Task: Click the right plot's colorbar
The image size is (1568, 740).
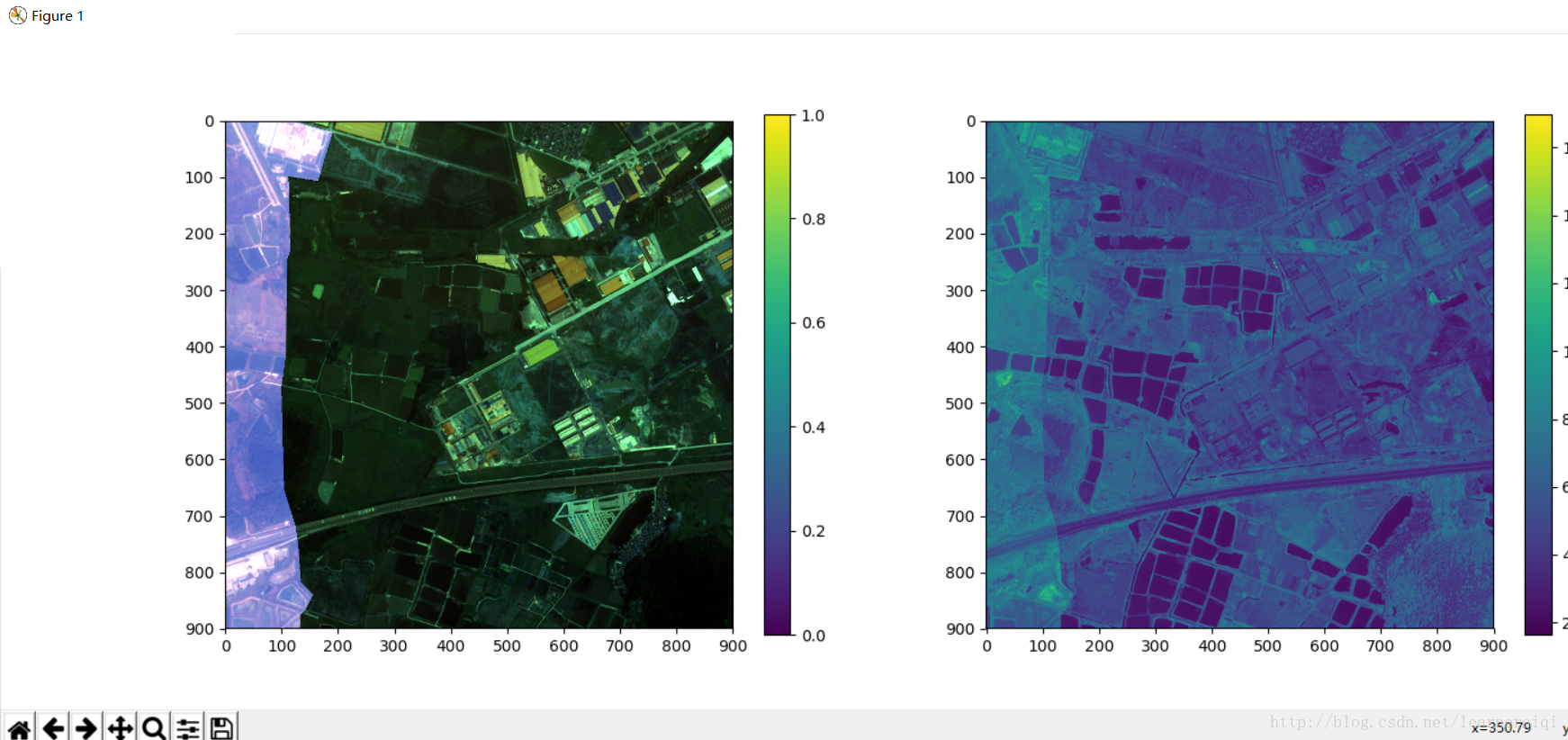Action: [1538, 375]
